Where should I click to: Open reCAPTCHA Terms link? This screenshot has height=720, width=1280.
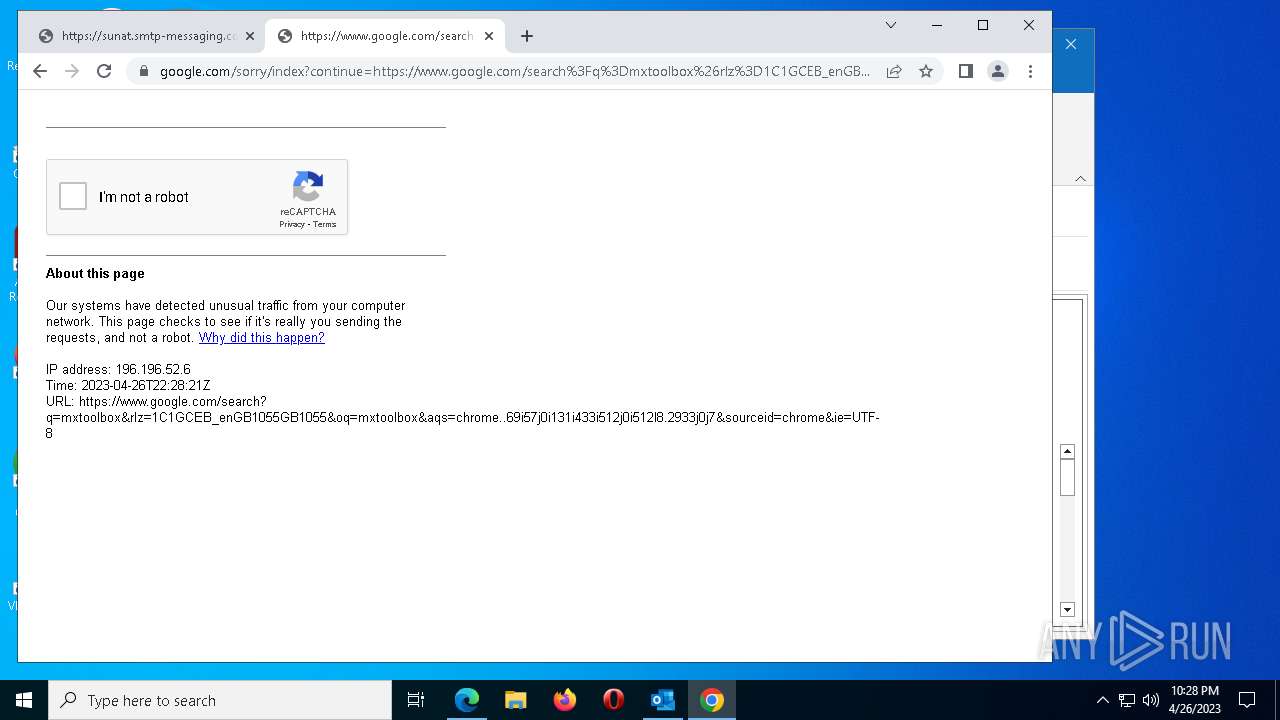[x=325, y=224]
